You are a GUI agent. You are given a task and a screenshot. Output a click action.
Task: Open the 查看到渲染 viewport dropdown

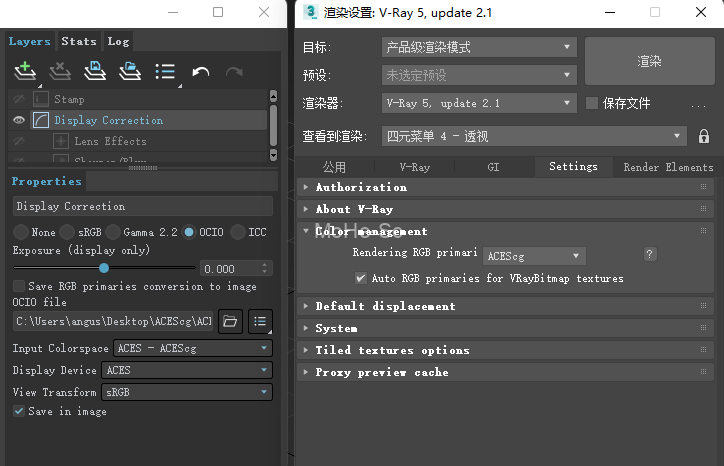click(534, 136)
